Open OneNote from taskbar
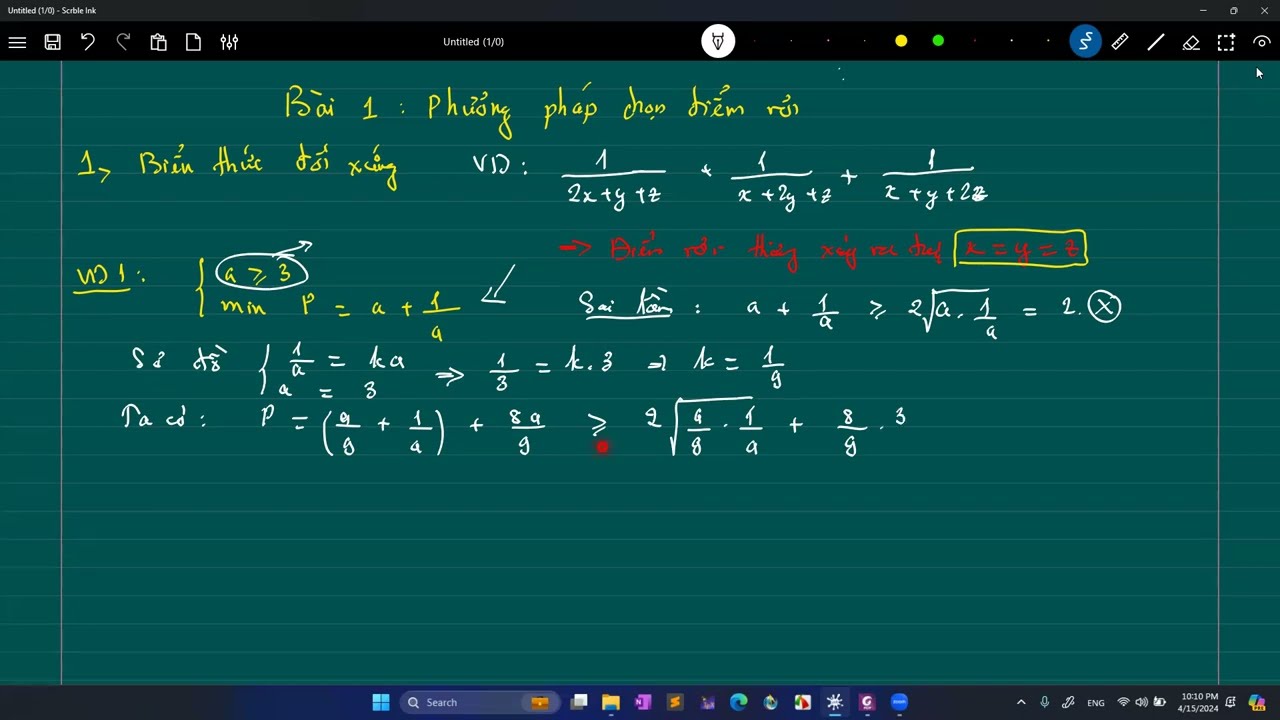 click(643, 702)
